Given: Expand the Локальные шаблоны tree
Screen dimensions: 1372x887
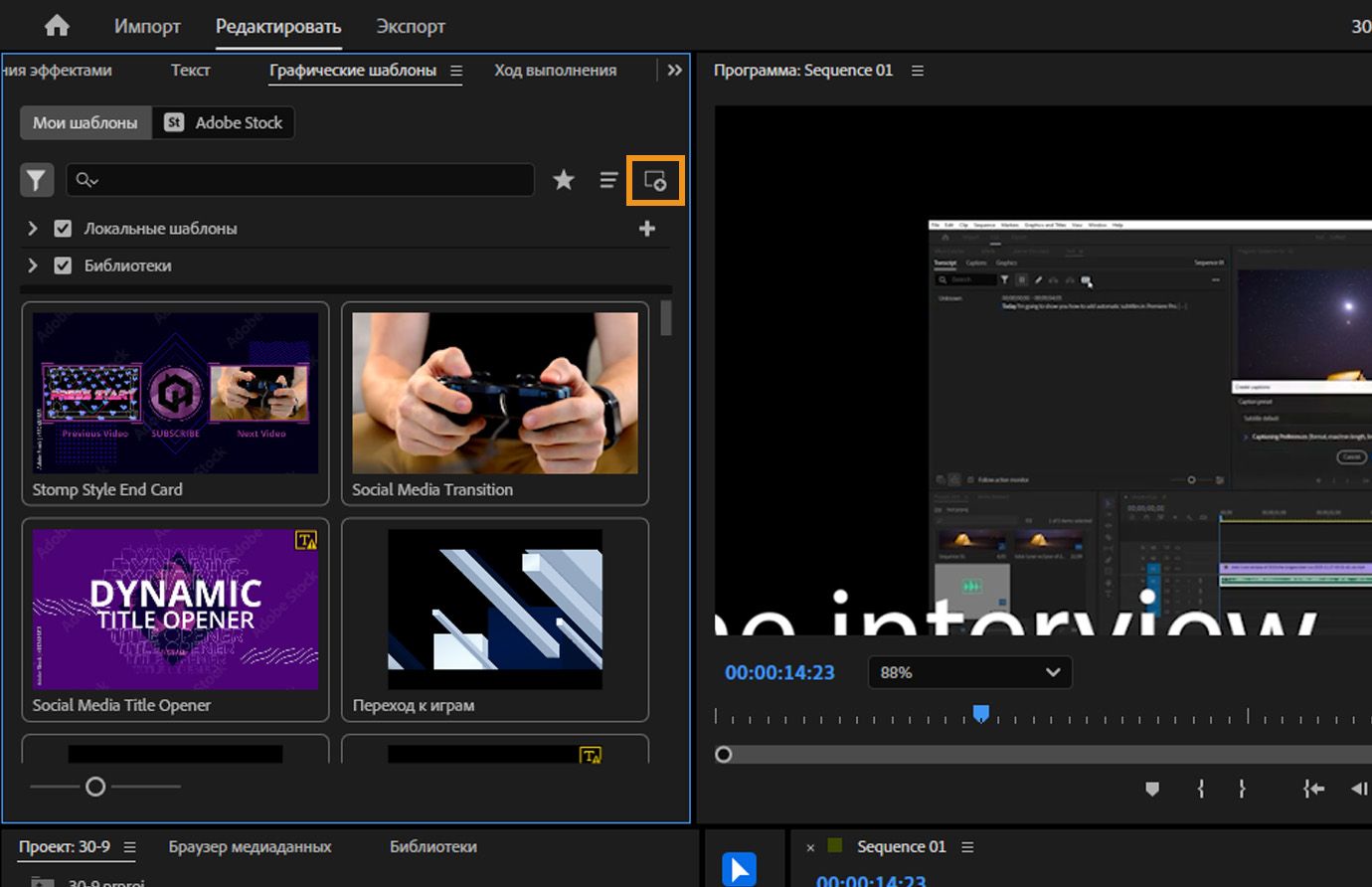Looking at the screenshot, I should (x=33, y=229).
